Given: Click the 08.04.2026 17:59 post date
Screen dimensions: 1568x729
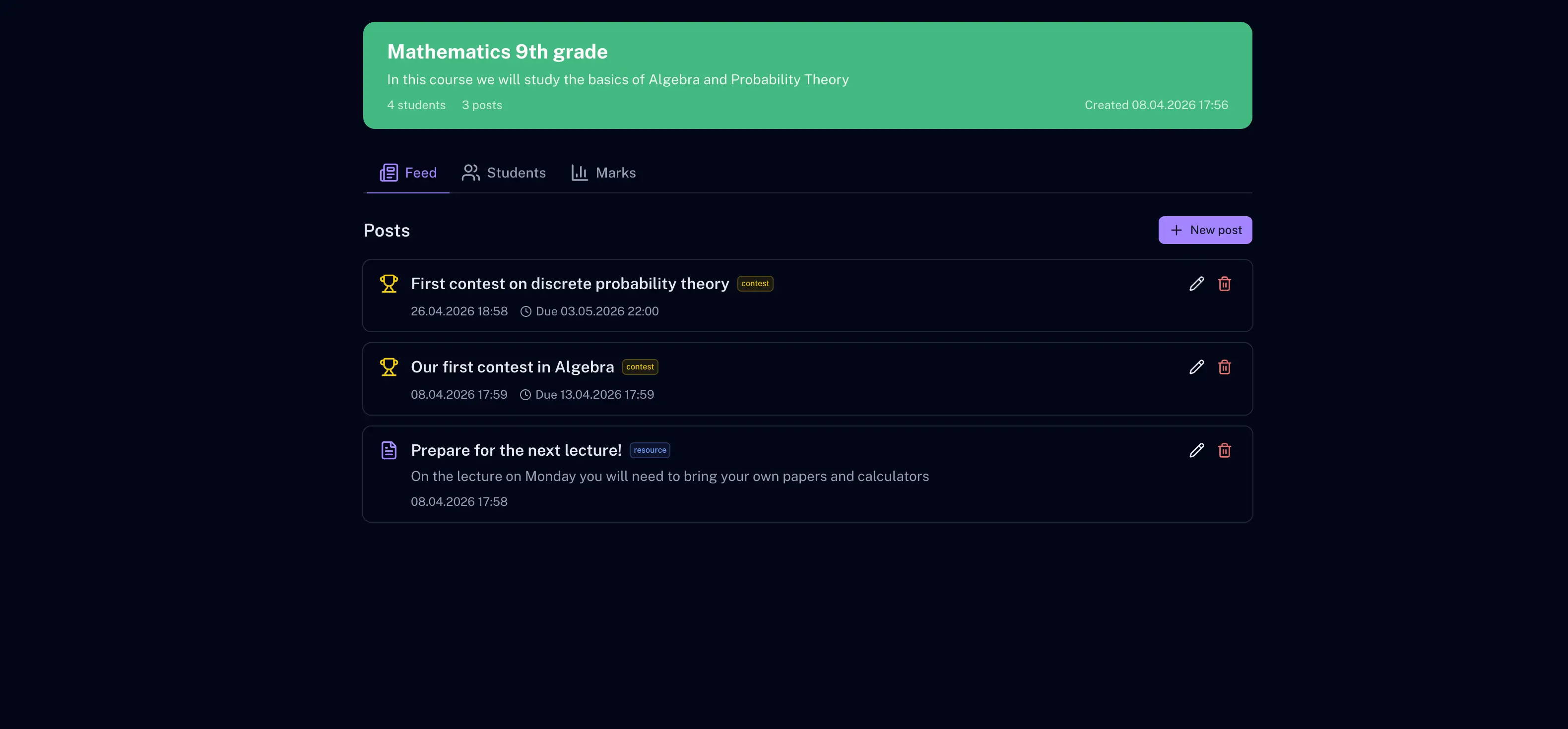Looking at the screenshot, I should pos(459,395).
